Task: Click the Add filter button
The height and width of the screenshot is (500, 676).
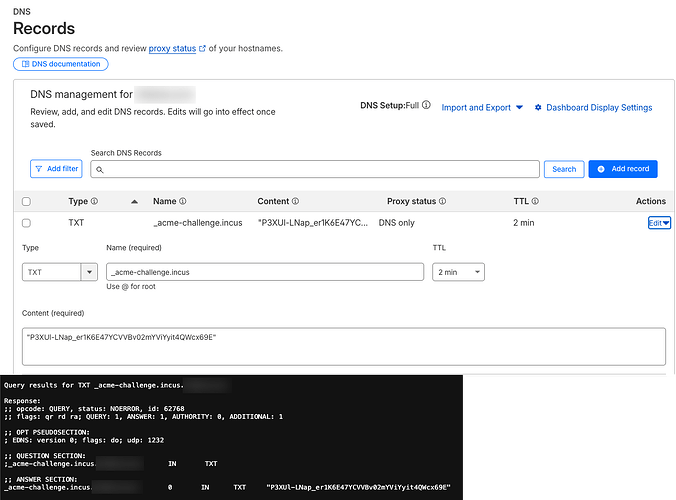Action: pos(56,169)
